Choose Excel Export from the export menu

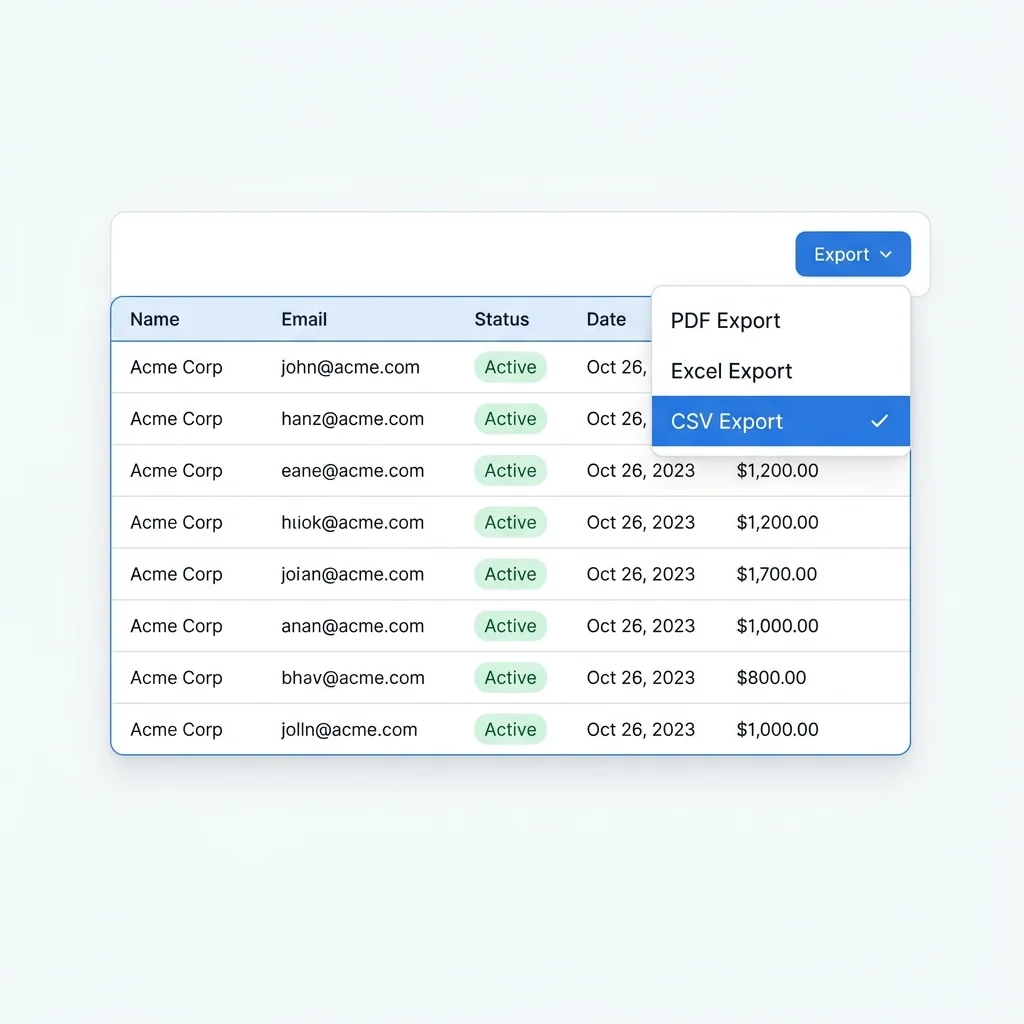coord(730,371)
